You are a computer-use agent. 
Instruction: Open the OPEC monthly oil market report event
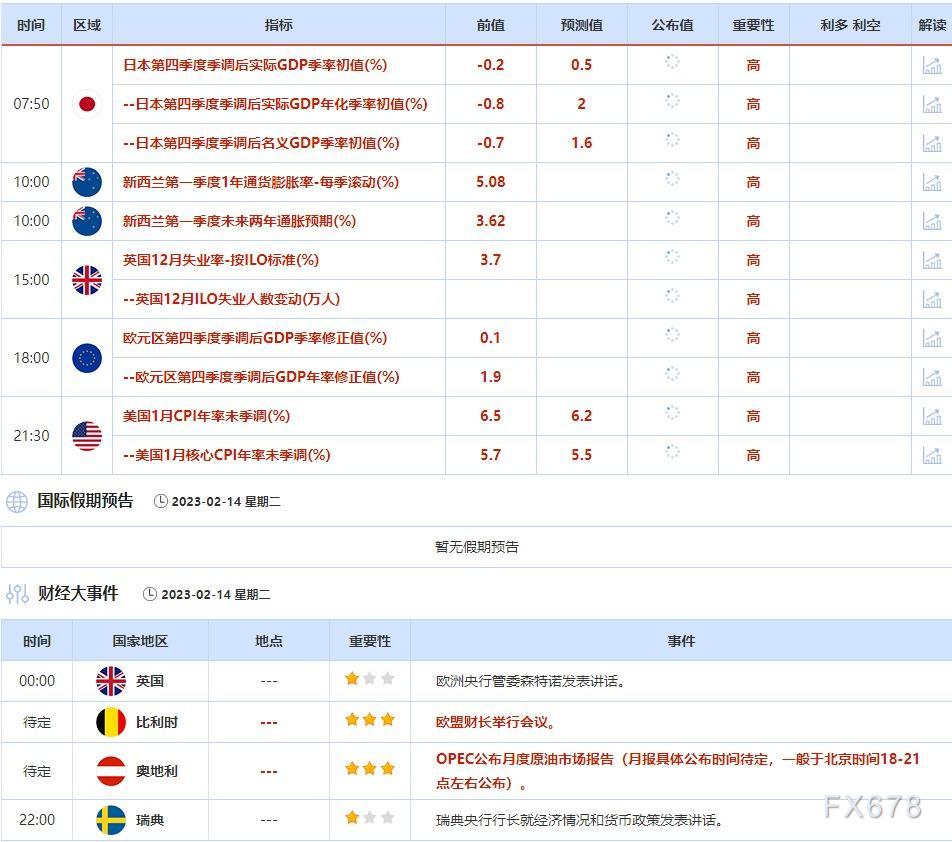click(678, 771)
